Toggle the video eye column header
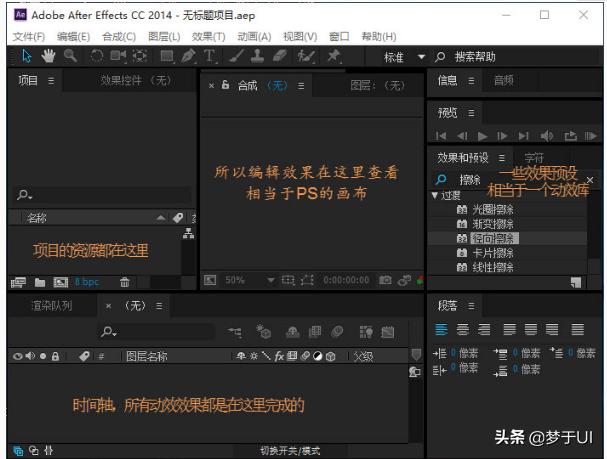Viewport: 607px width, 459px height. (18, 356)
